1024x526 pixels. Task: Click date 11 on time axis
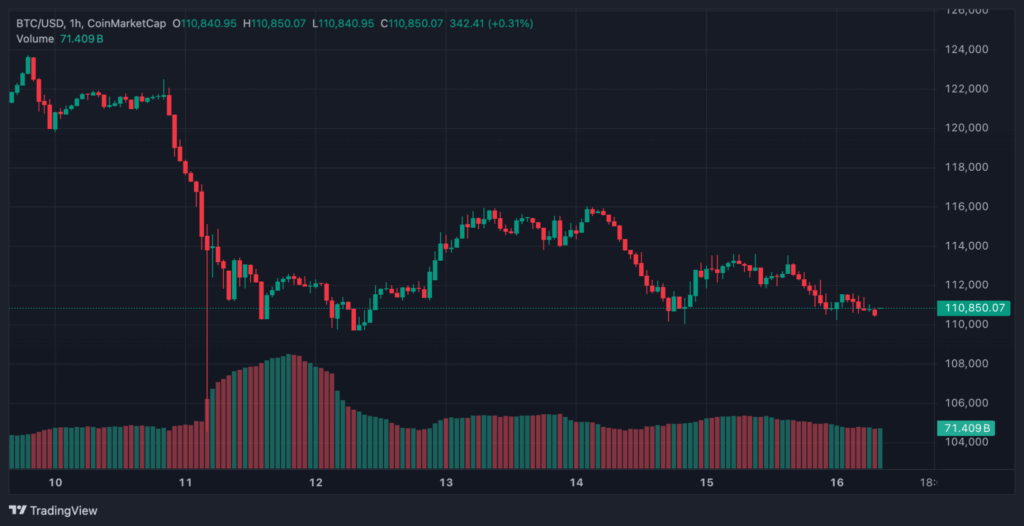click(185, 482)
